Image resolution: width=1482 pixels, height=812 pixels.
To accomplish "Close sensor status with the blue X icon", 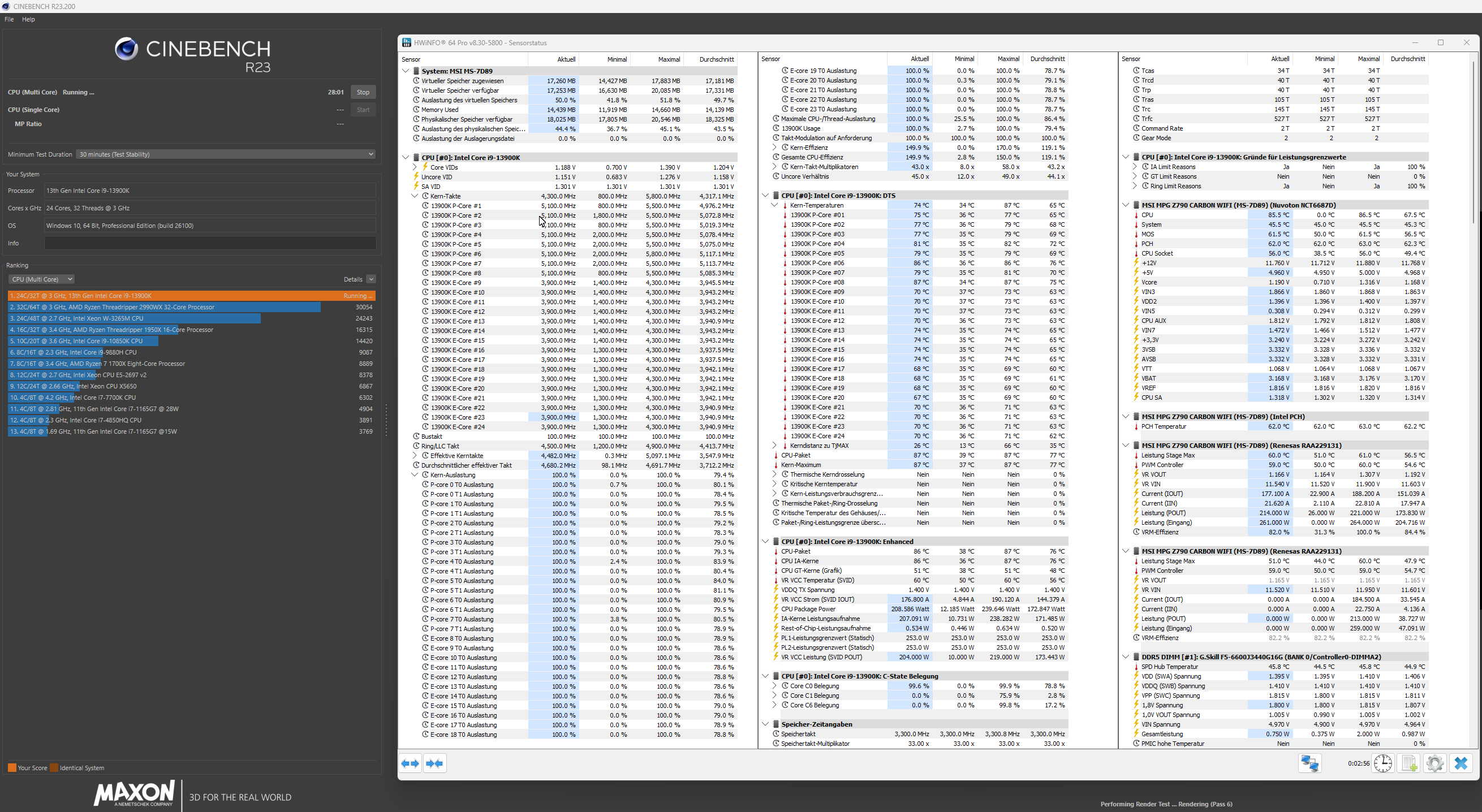I will pos(1461,763).
